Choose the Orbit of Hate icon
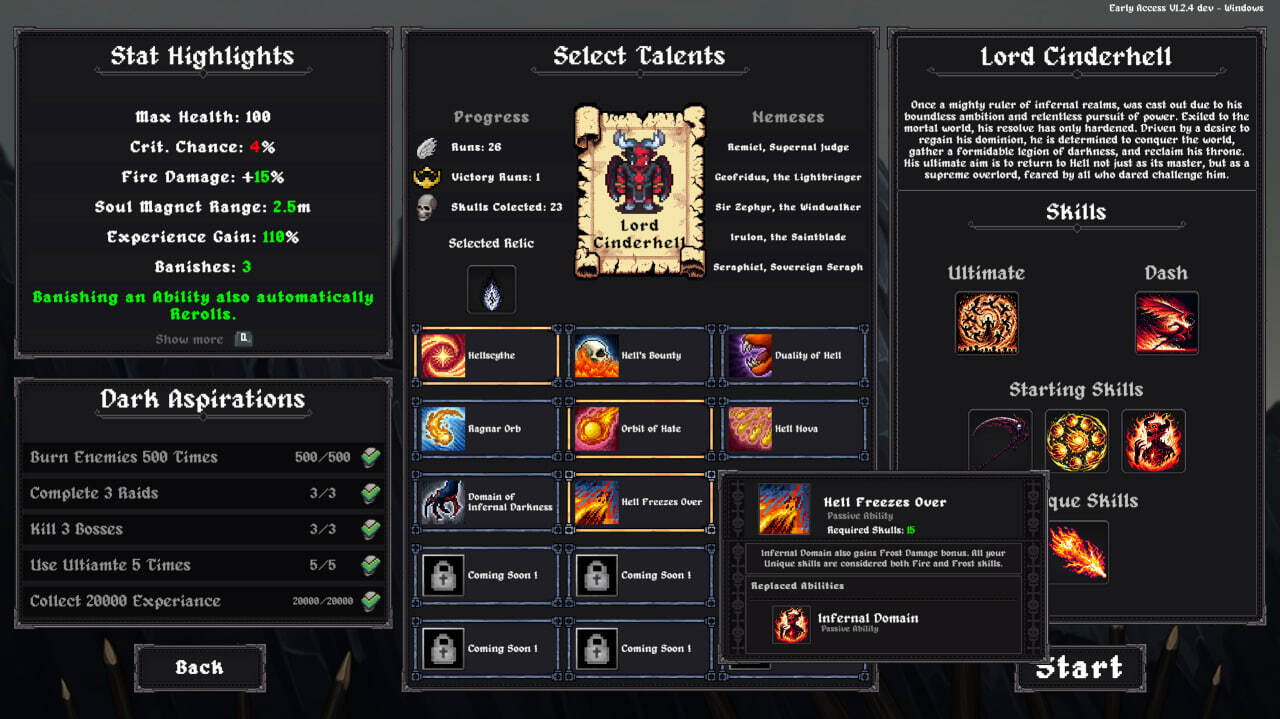 tap(596, 429)
